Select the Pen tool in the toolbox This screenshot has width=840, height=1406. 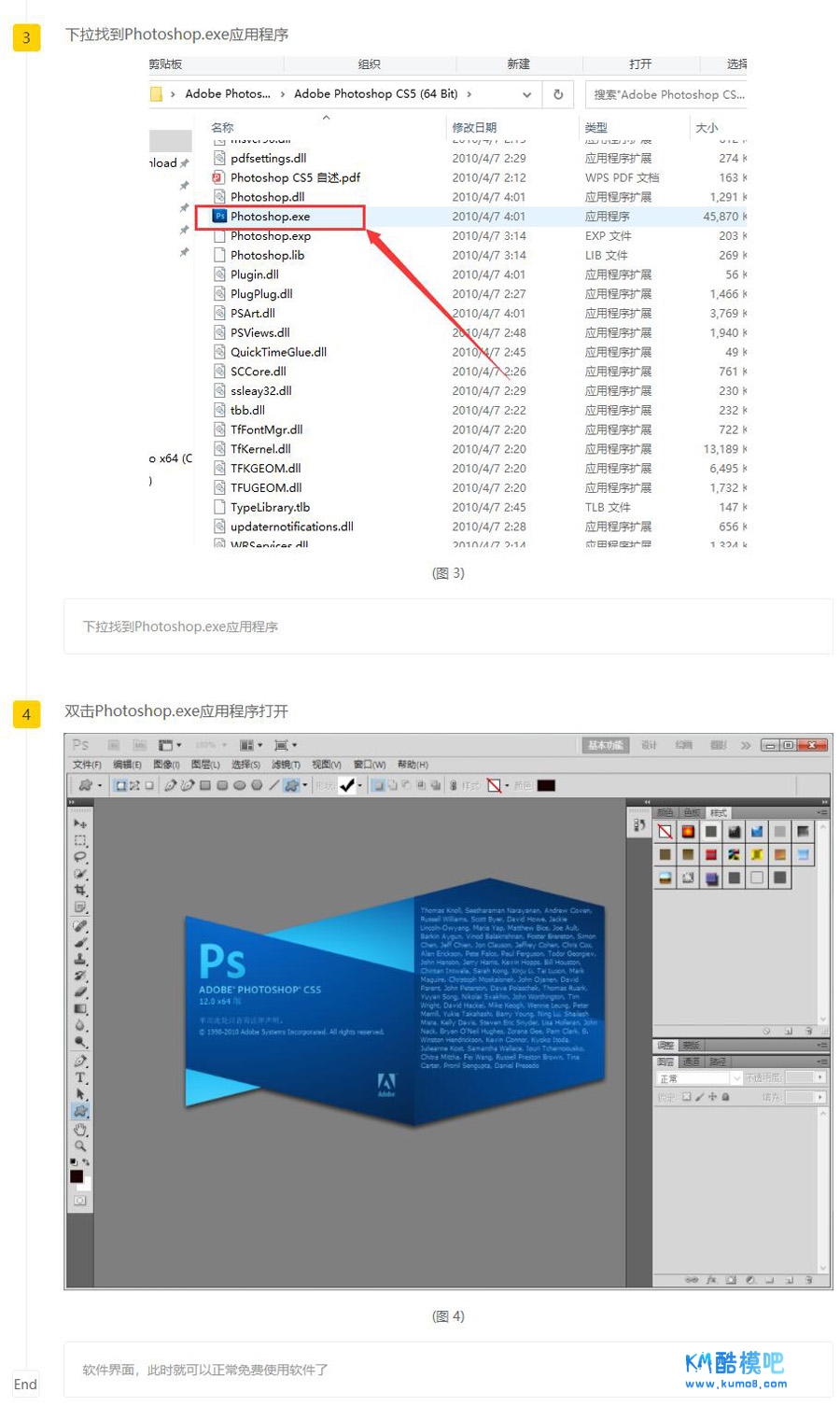(80, 1062)
